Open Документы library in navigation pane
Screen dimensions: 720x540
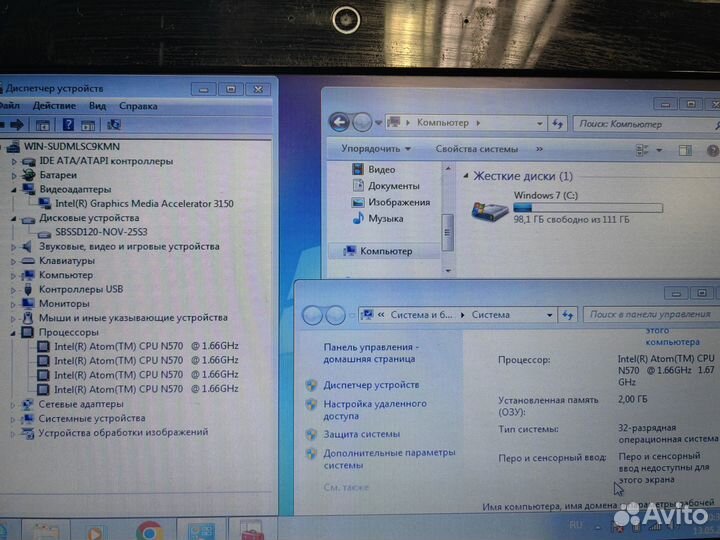click(x=394, y=186)
